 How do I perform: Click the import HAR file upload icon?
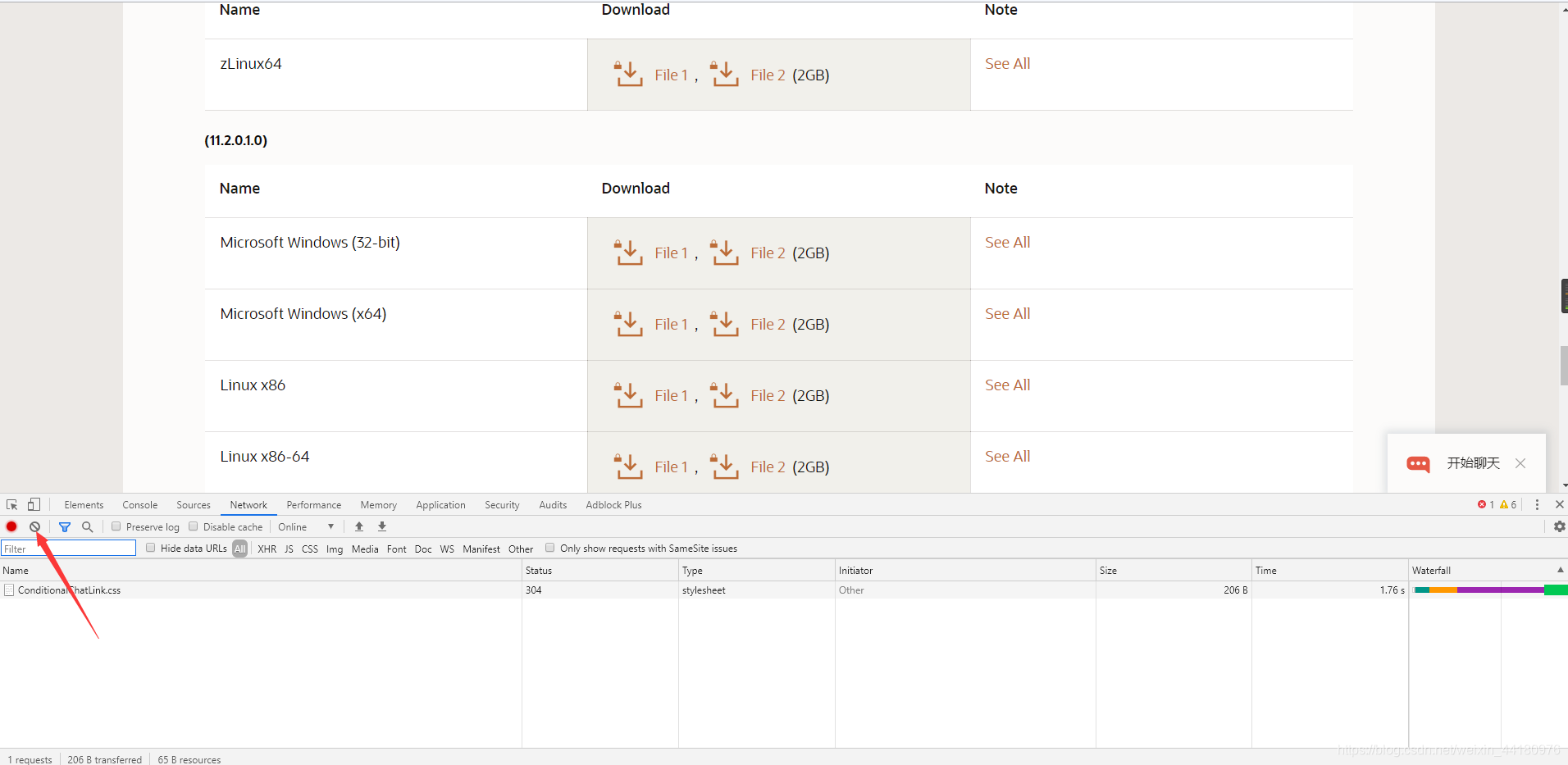click(x=359, y=527)
